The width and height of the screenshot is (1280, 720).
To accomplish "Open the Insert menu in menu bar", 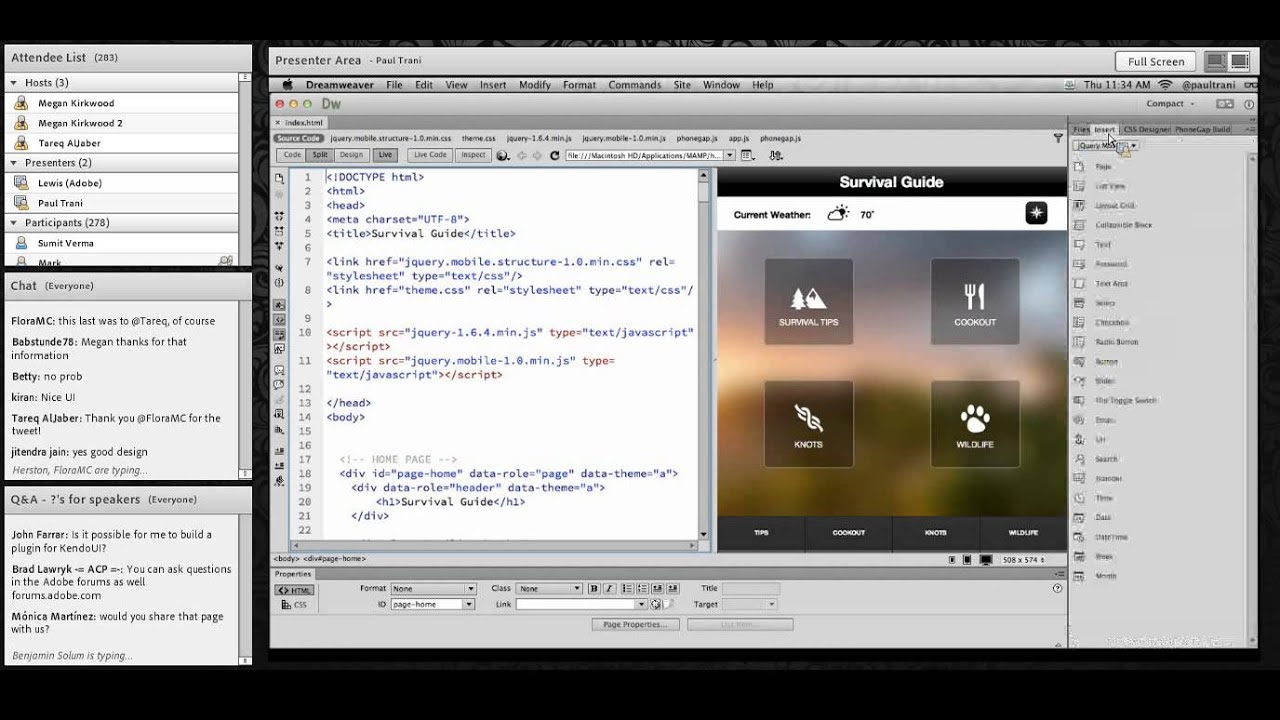I will point(493,85).
